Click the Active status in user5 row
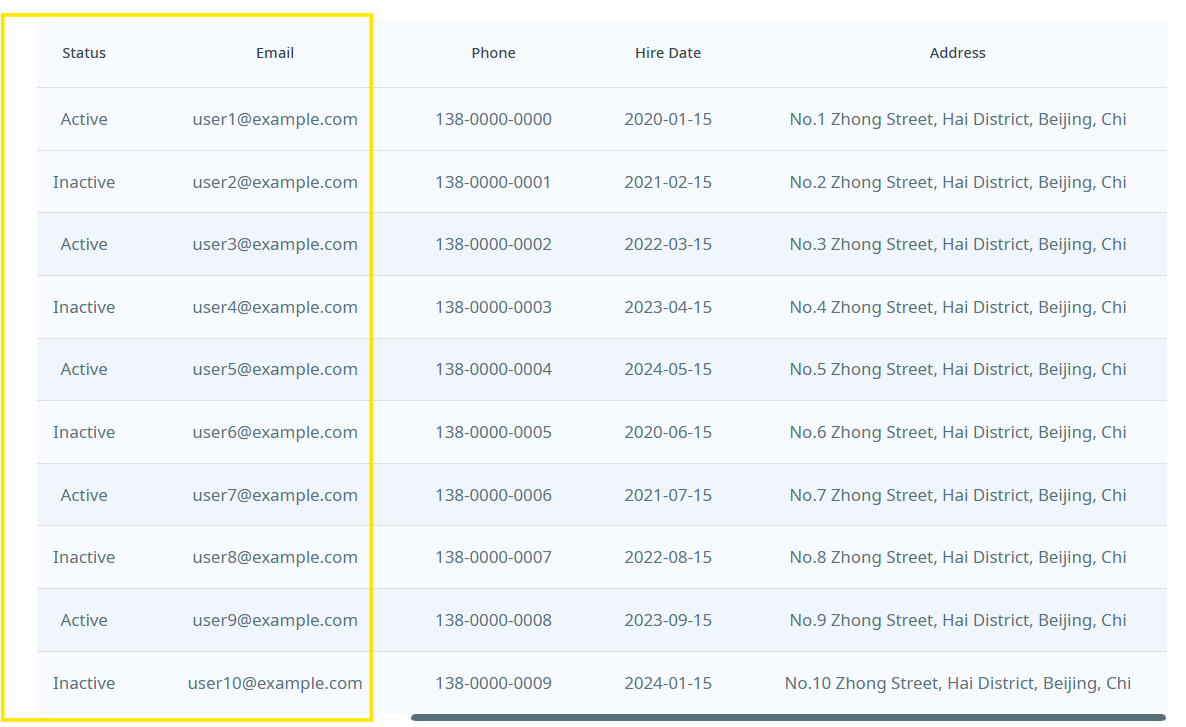 point(84,369)
